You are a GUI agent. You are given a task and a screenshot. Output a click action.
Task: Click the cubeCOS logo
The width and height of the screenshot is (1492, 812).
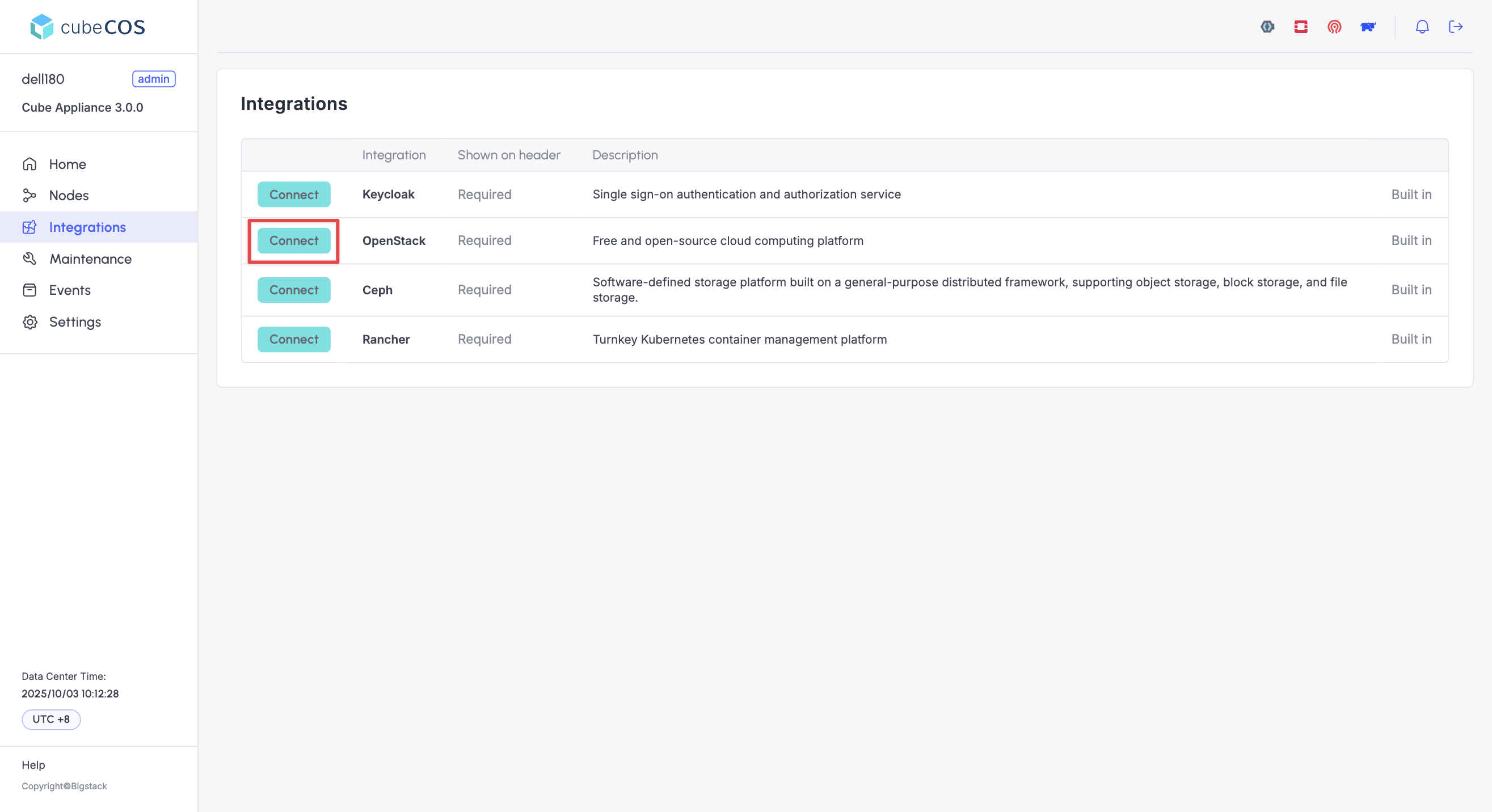point(87,27)
